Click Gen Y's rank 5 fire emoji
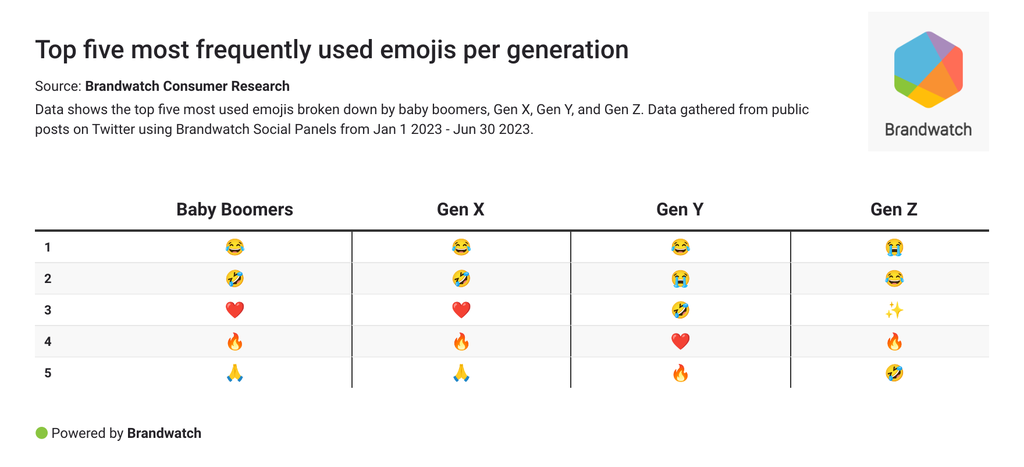This screenshot has height=467, width=1024. (680, 373)
